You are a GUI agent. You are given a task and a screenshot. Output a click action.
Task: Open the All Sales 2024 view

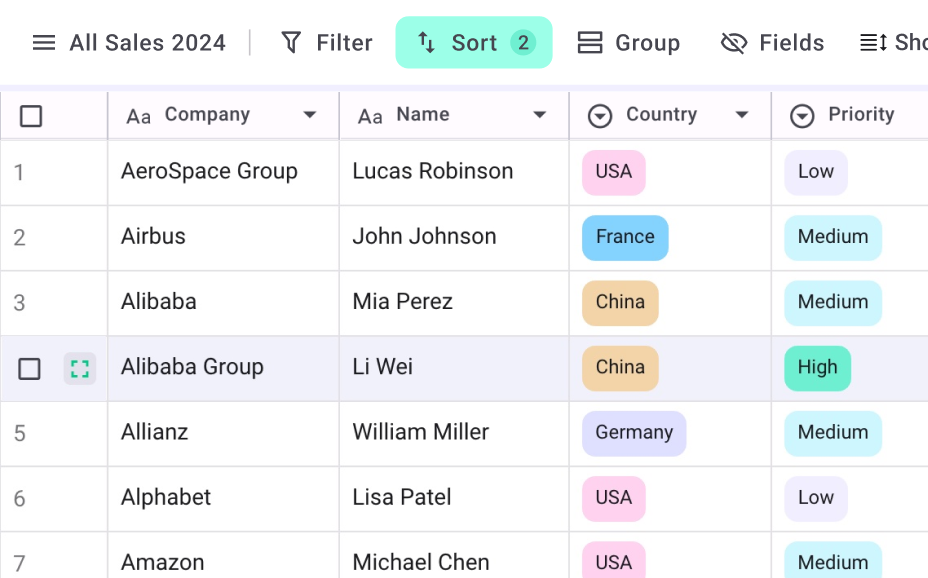click(147, 43)
